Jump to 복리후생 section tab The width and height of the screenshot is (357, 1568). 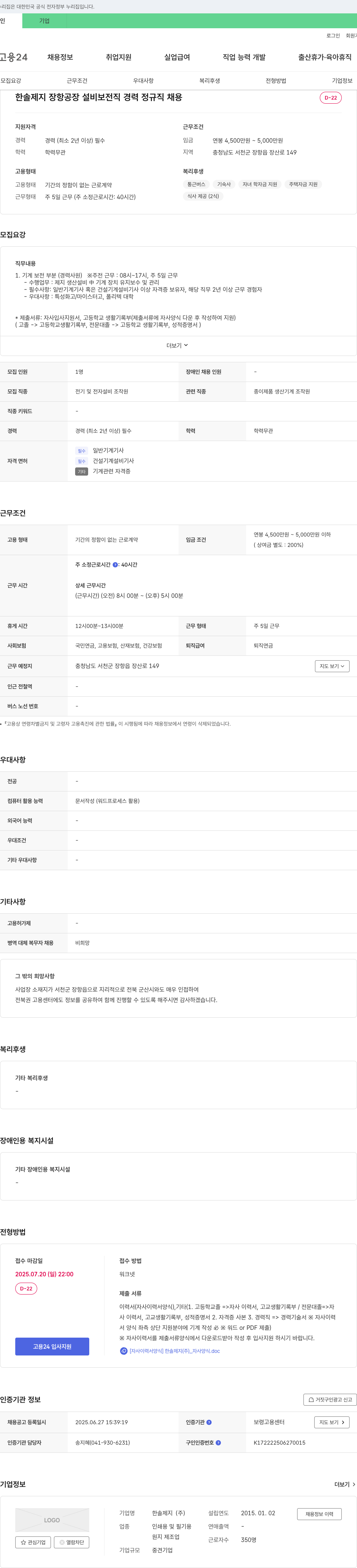pyautogui.click(x=210, y=80)
